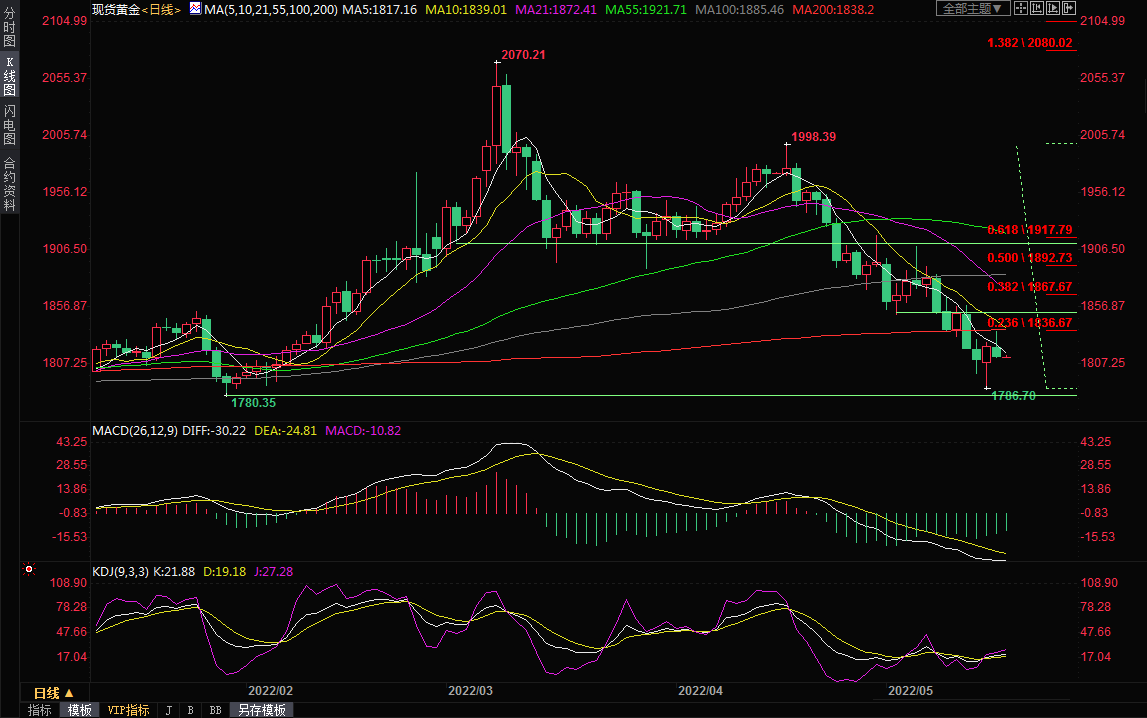Click the red sun icon beside KDJ panel
Screen dimensions: 1147x718
pos(29,571)
